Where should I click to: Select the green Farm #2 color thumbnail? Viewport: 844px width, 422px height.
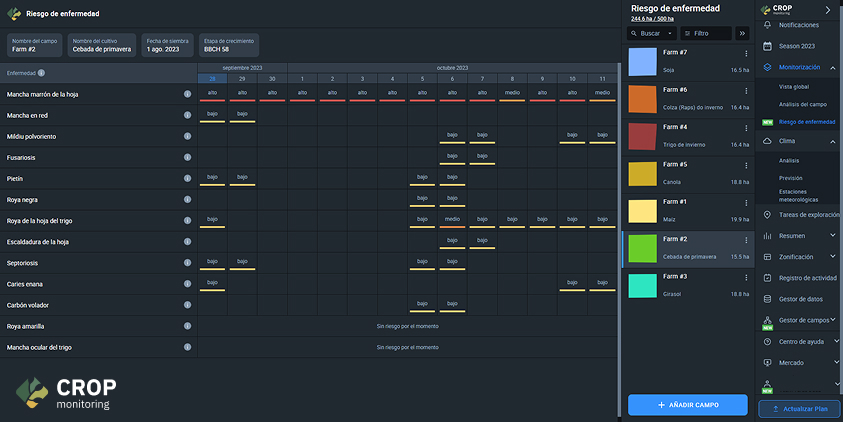(x=643, y=249)
